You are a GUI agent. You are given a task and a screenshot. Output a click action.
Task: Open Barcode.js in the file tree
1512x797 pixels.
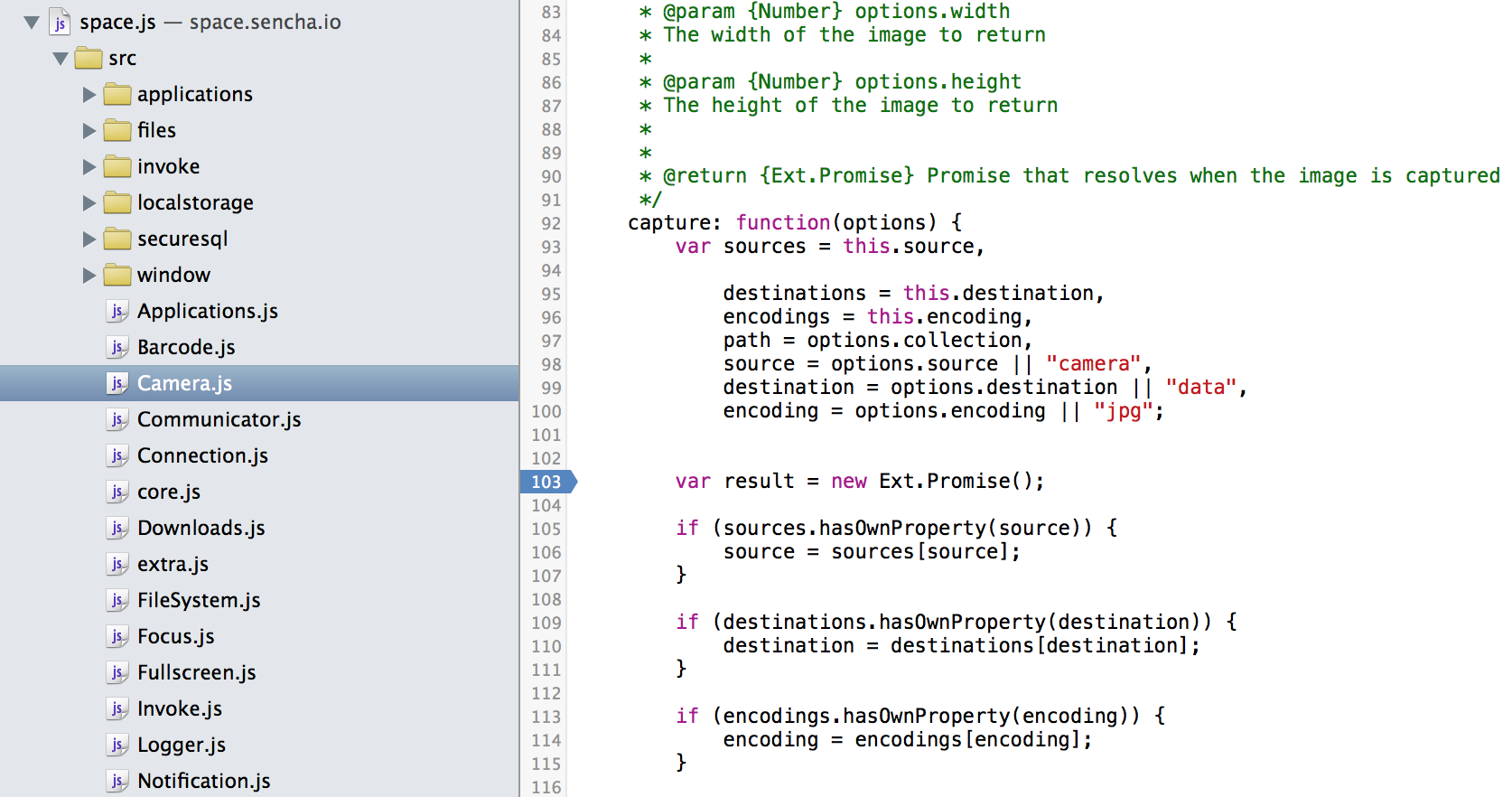pyautogui.click(x=186, y=348)
